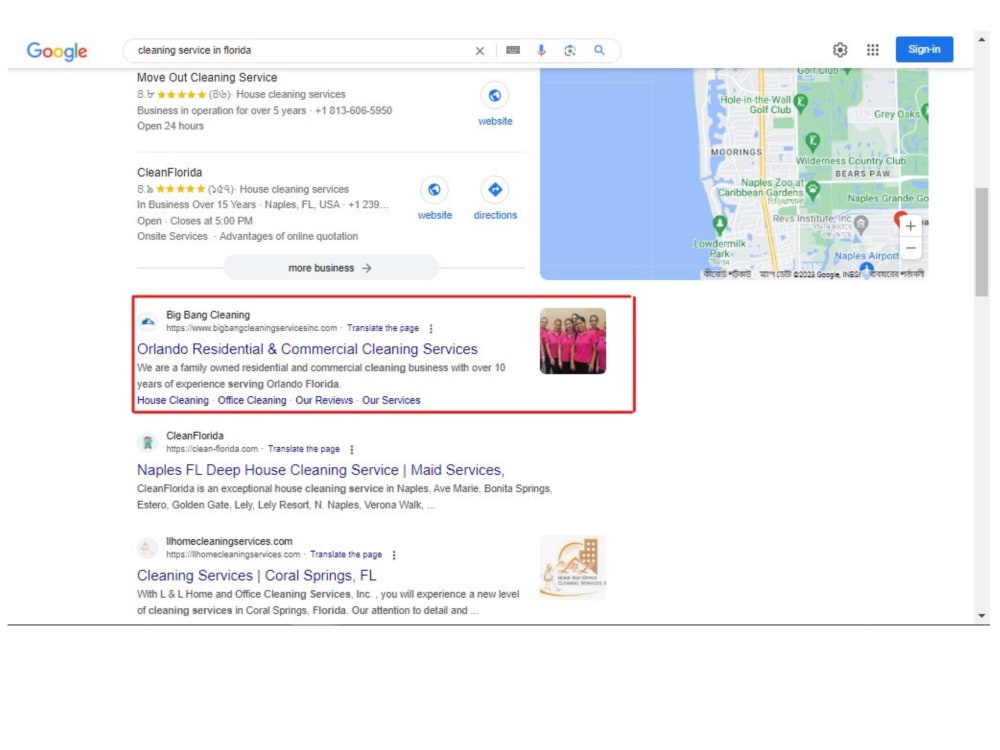Click bigbangcleaningservicesinc.com URL text

pyautogui.click(x=251, y=328)
